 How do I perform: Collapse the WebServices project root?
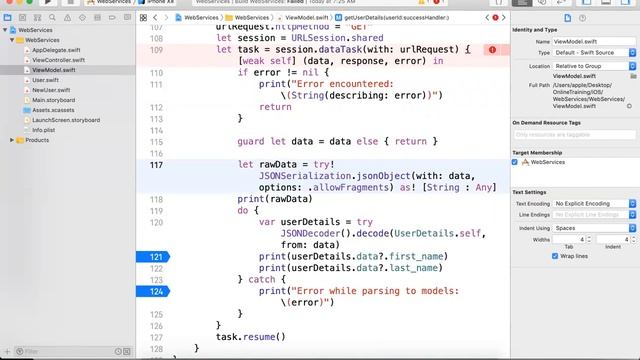(5, 30)
